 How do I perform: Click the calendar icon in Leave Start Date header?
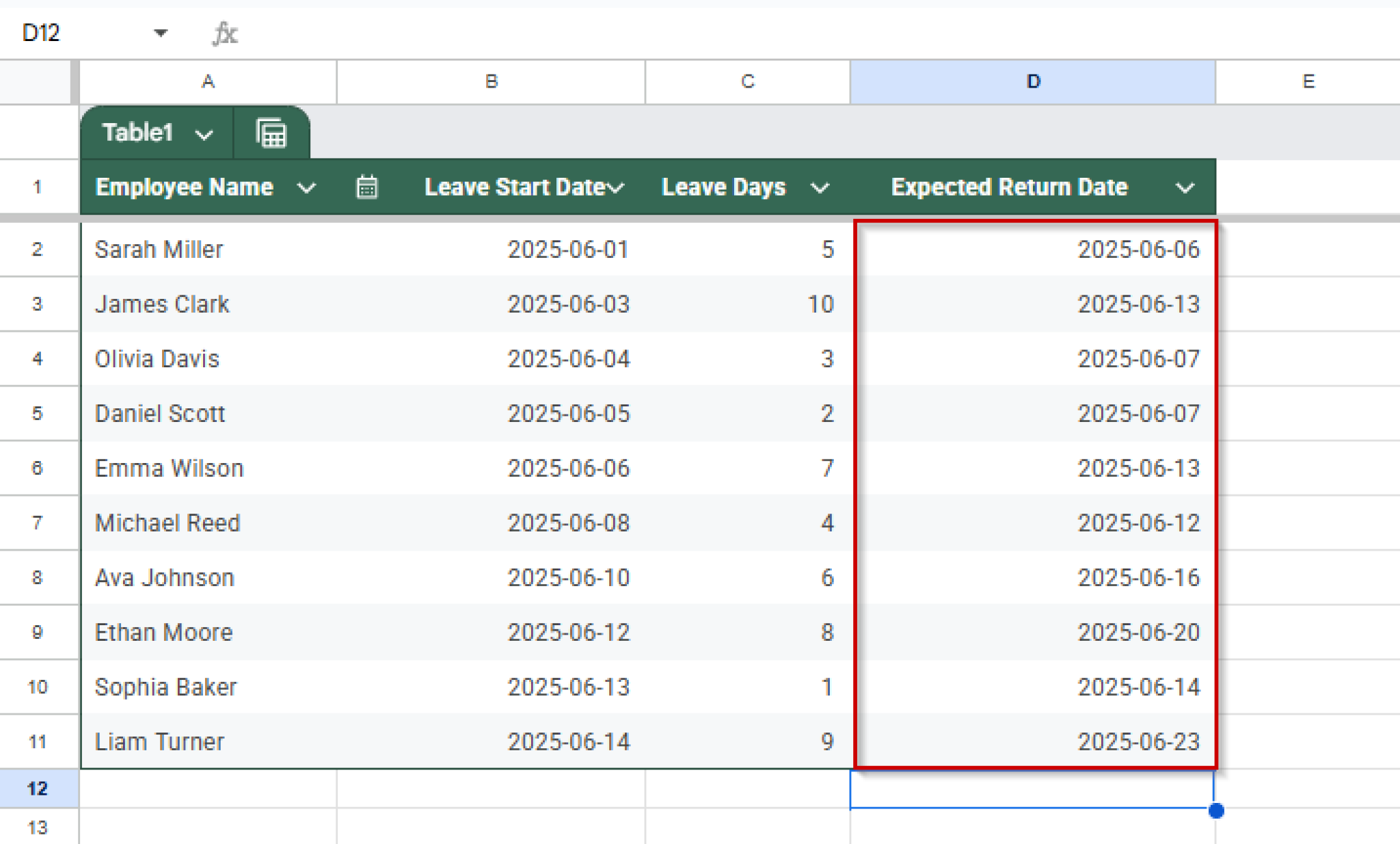[367, 187]
